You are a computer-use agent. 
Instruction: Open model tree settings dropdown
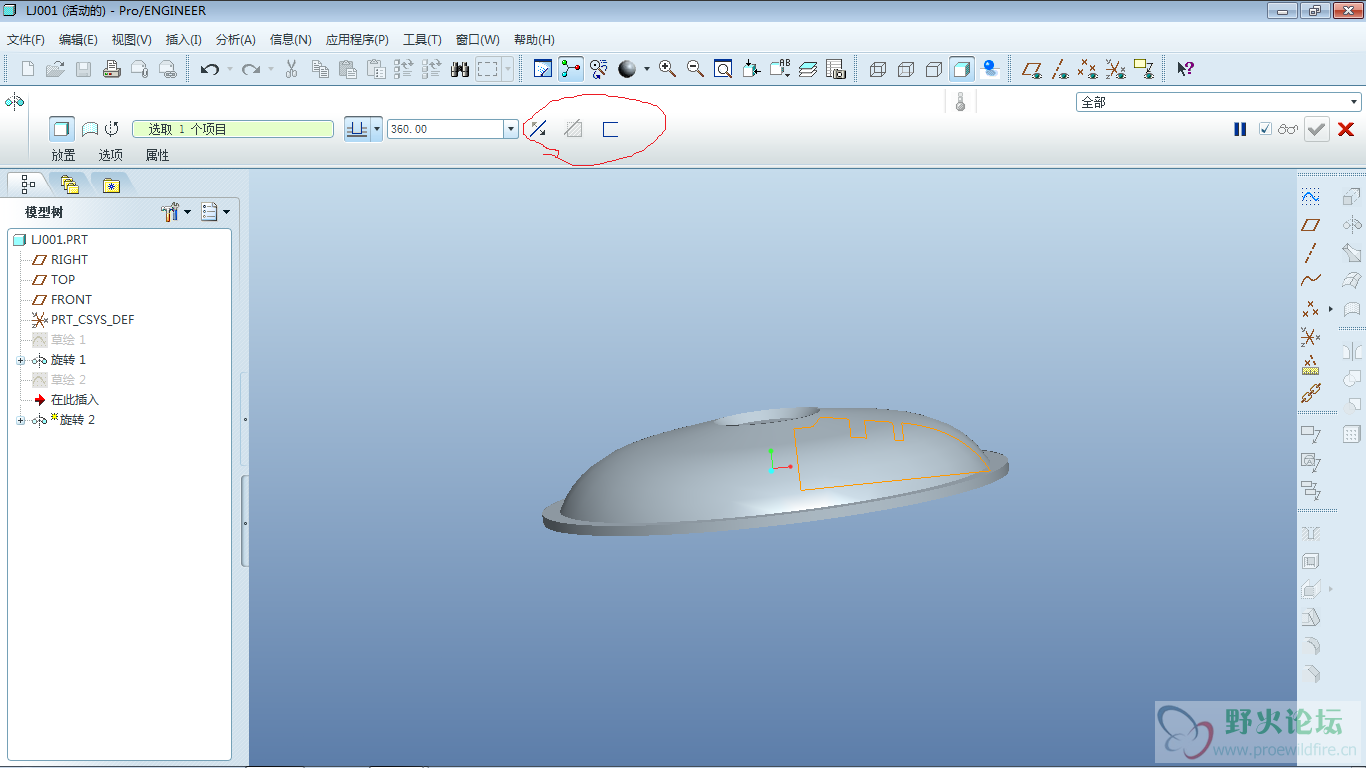176,212
